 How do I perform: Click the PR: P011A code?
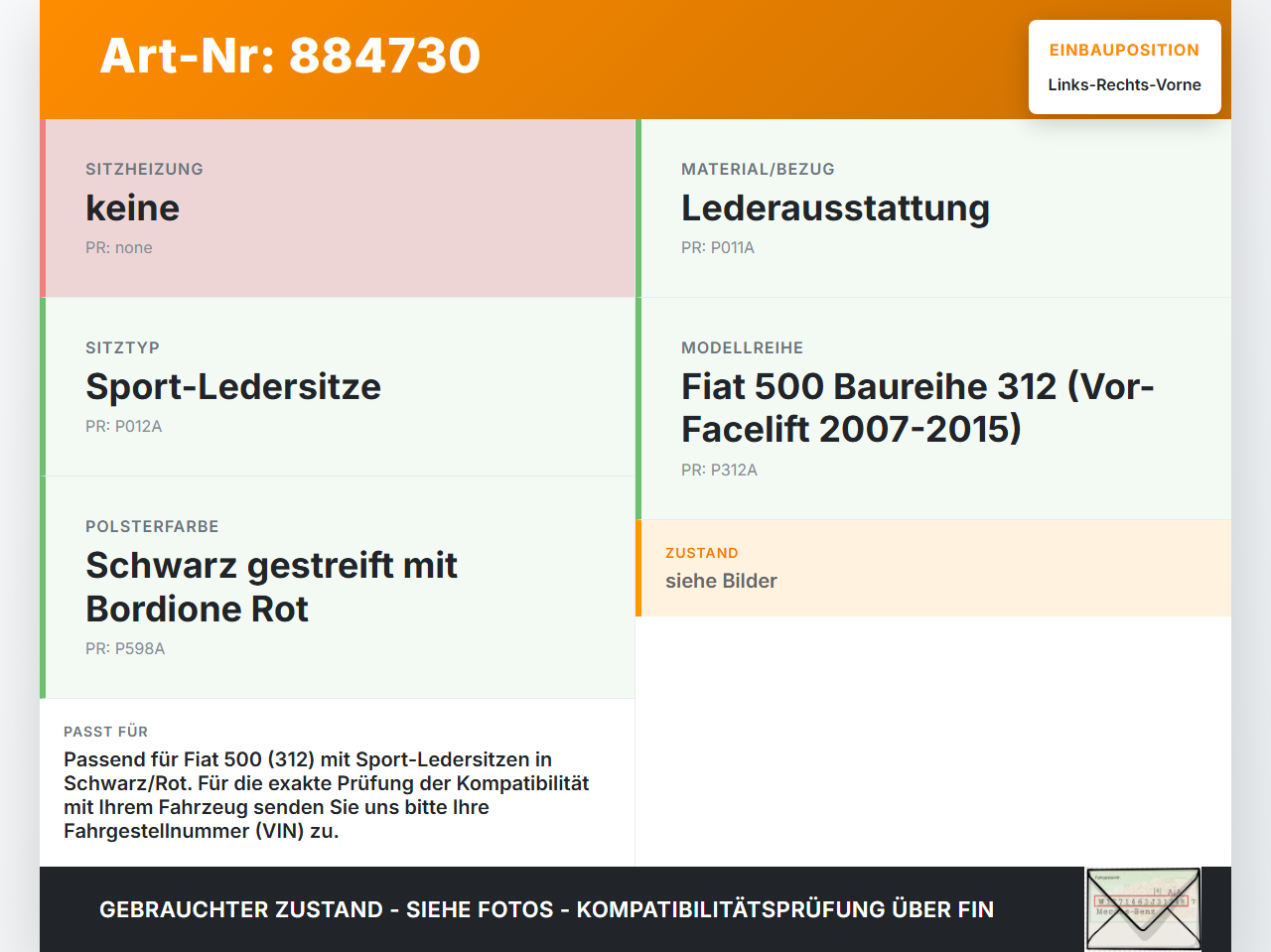point(718,247)
